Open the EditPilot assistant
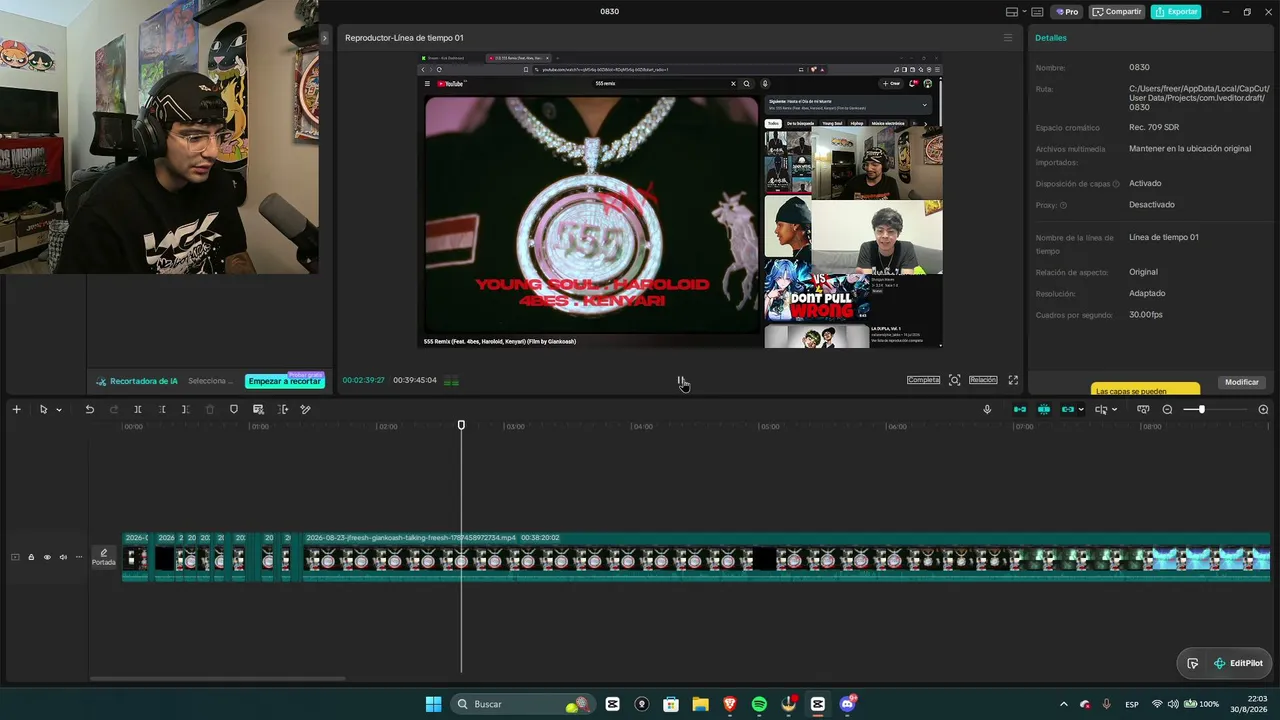 coord(1238,663)
